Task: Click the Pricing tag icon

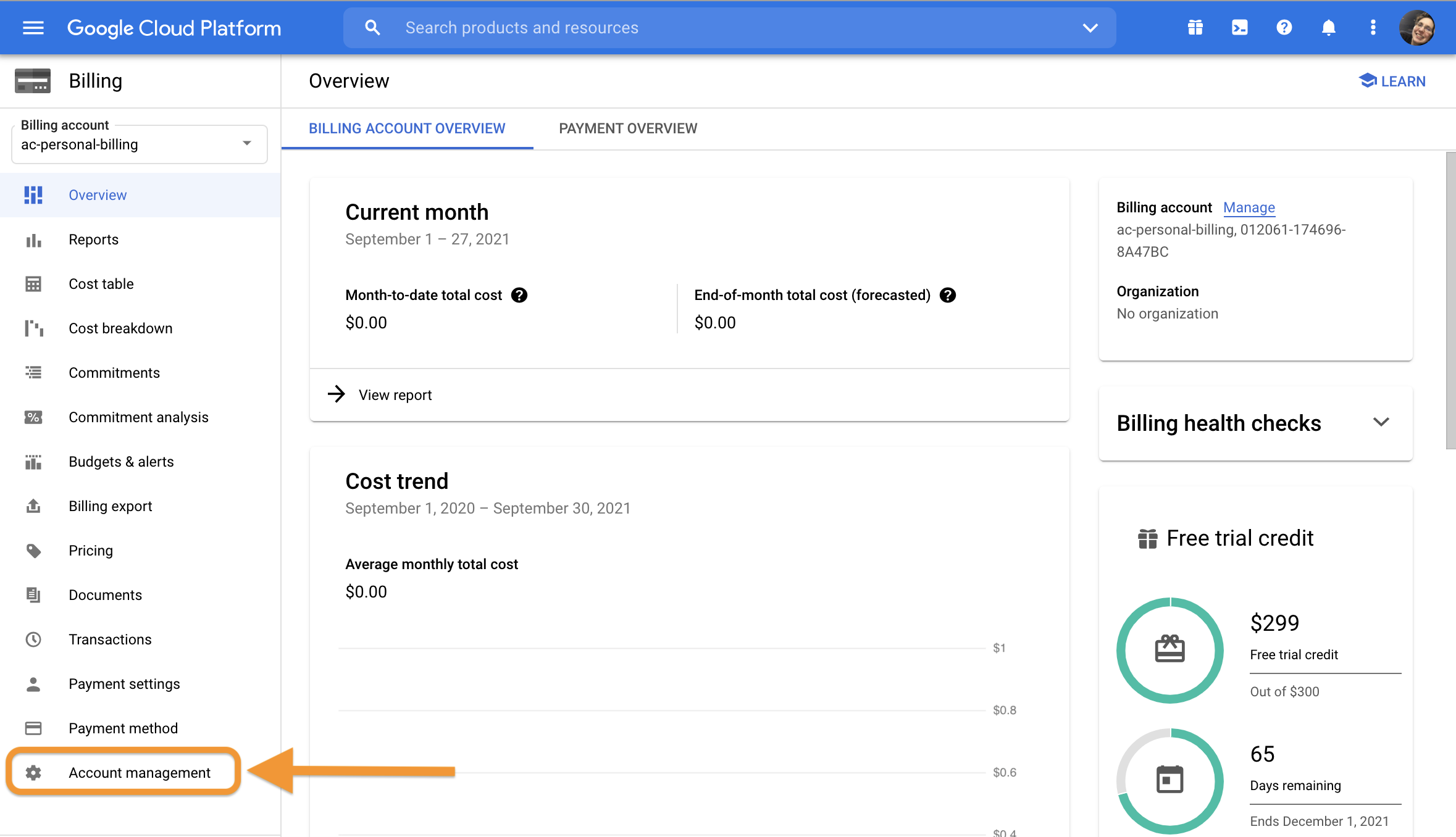Action: [33, 551]
